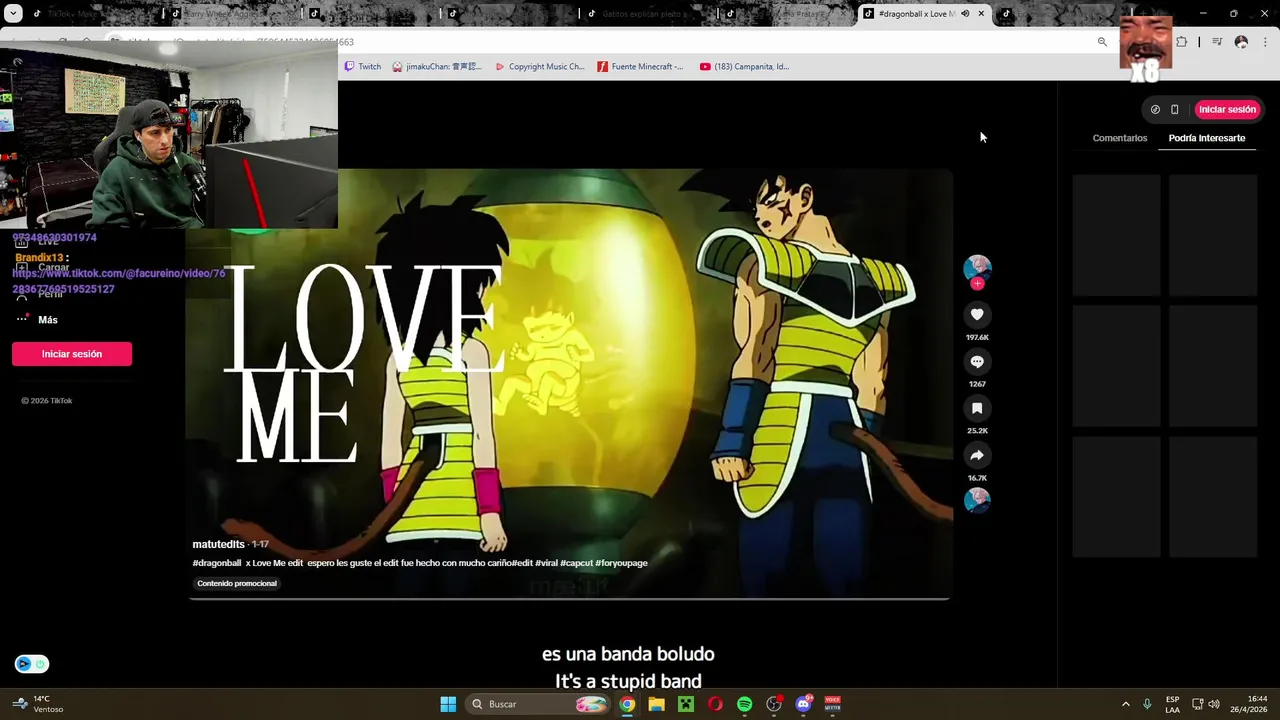Open the Twitch bookmark
Screen dimensions: 1280x720
click(x=363, y=67)
